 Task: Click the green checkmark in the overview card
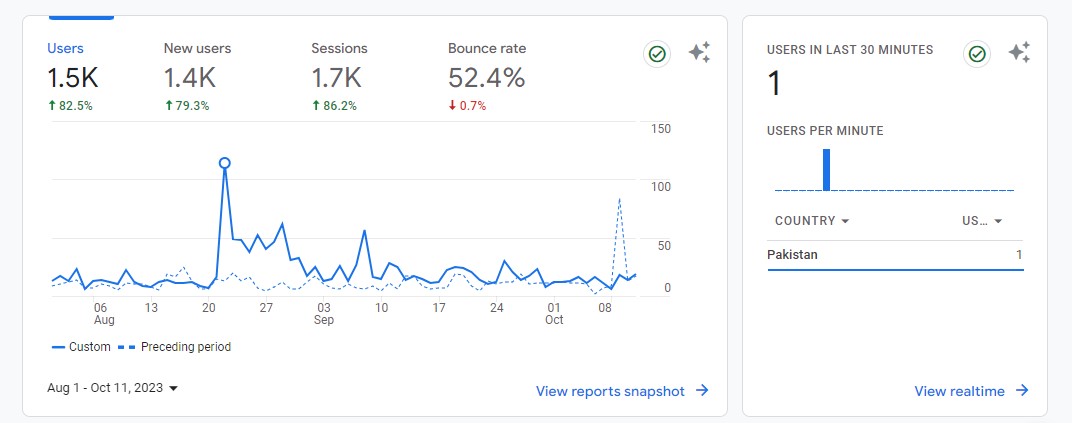[657, 54]
